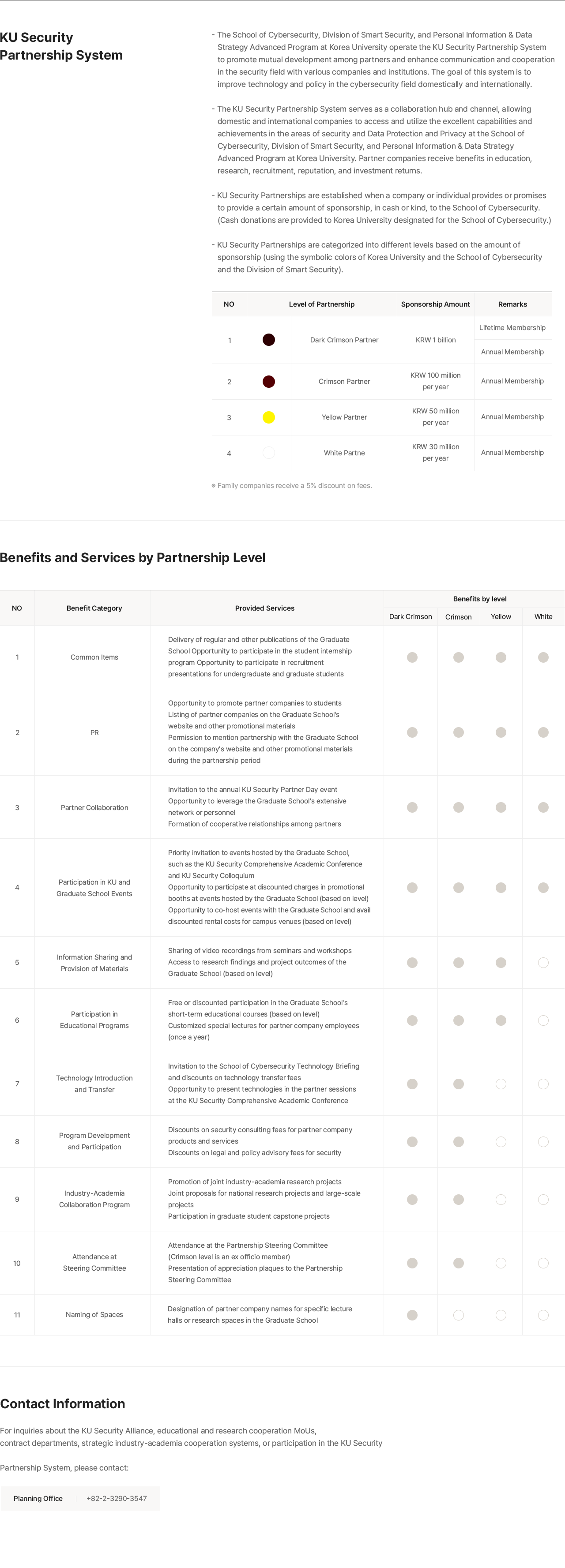Click the Benefit Category column header
The height and width of the screenshot is (1568, 565).
coord(94,608)
